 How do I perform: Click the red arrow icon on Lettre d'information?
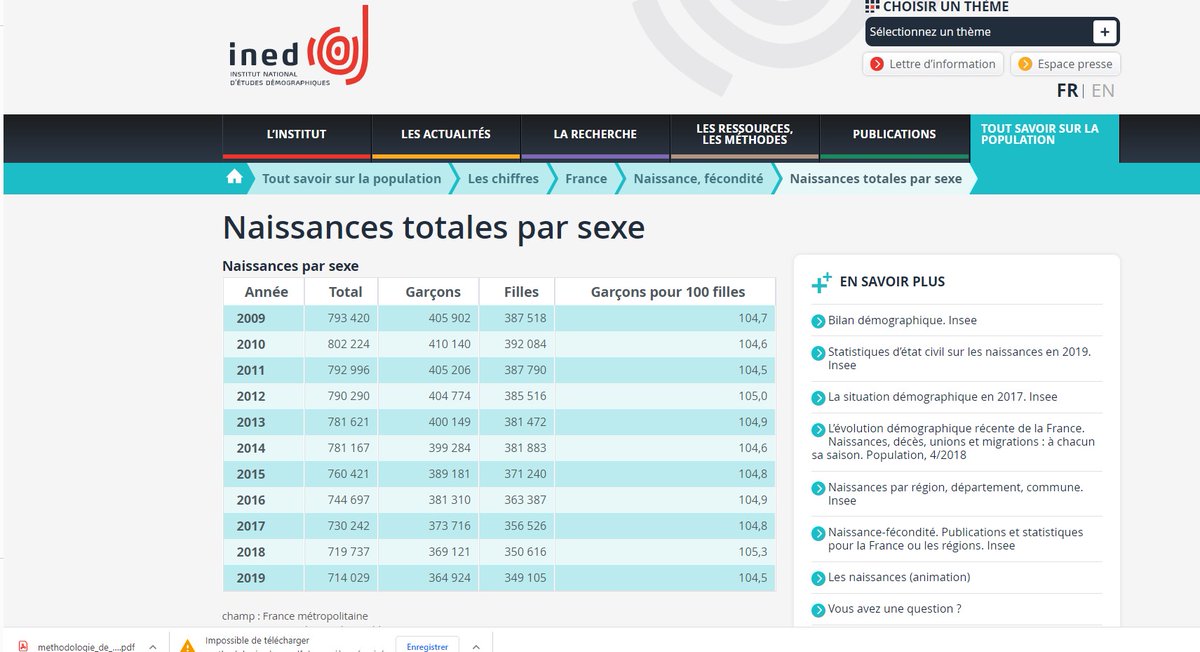click(x=877, y=64)
